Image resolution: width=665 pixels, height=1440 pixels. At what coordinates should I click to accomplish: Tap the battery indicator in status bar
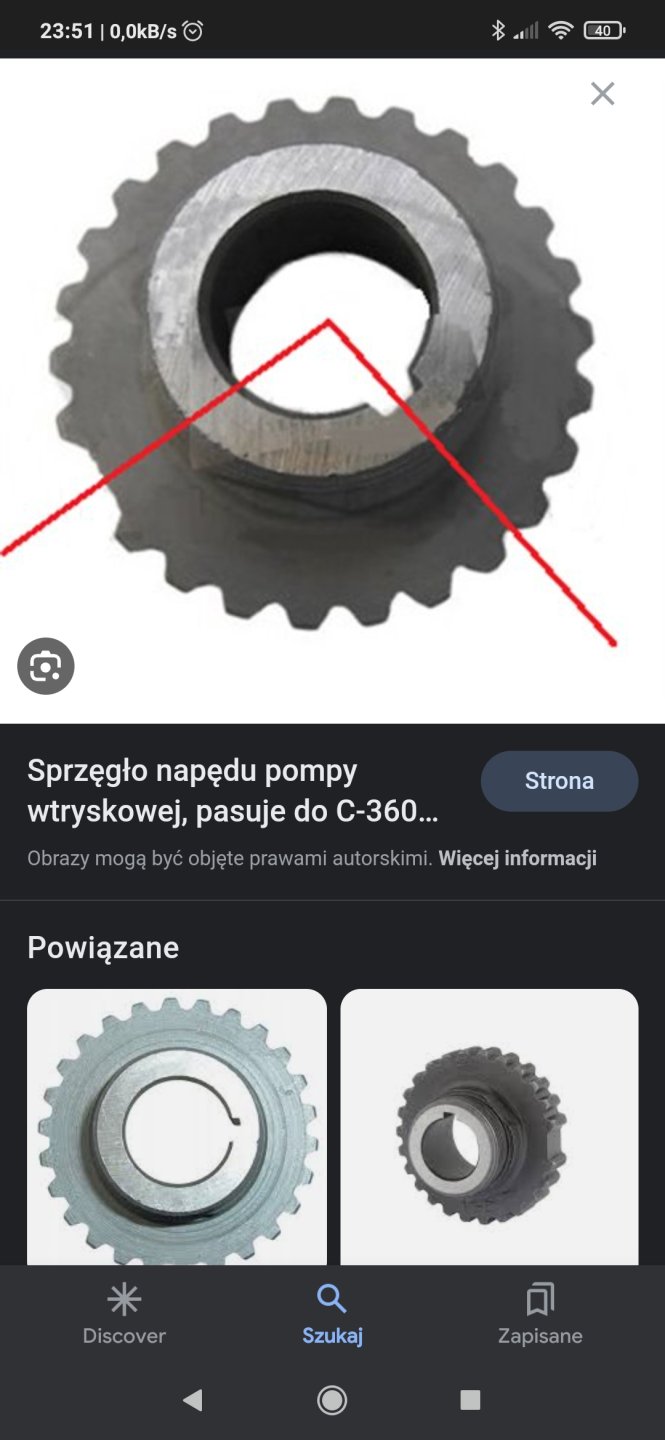pos(604,31)
